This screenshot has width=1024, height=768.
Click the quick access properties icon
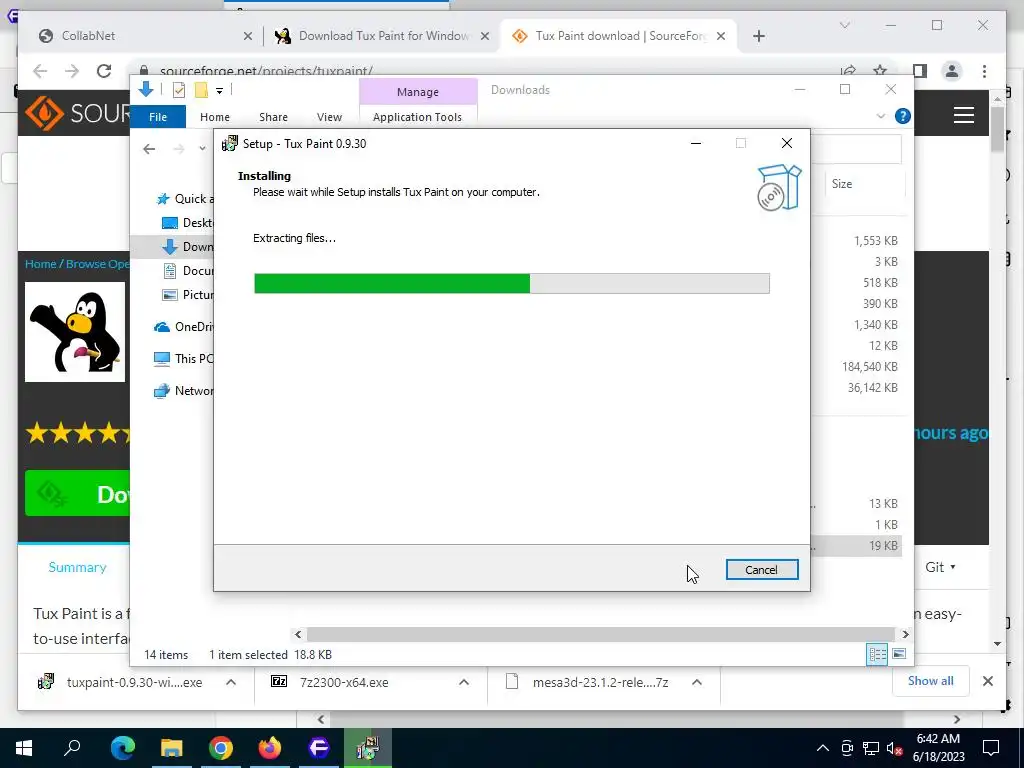[178, 90]
